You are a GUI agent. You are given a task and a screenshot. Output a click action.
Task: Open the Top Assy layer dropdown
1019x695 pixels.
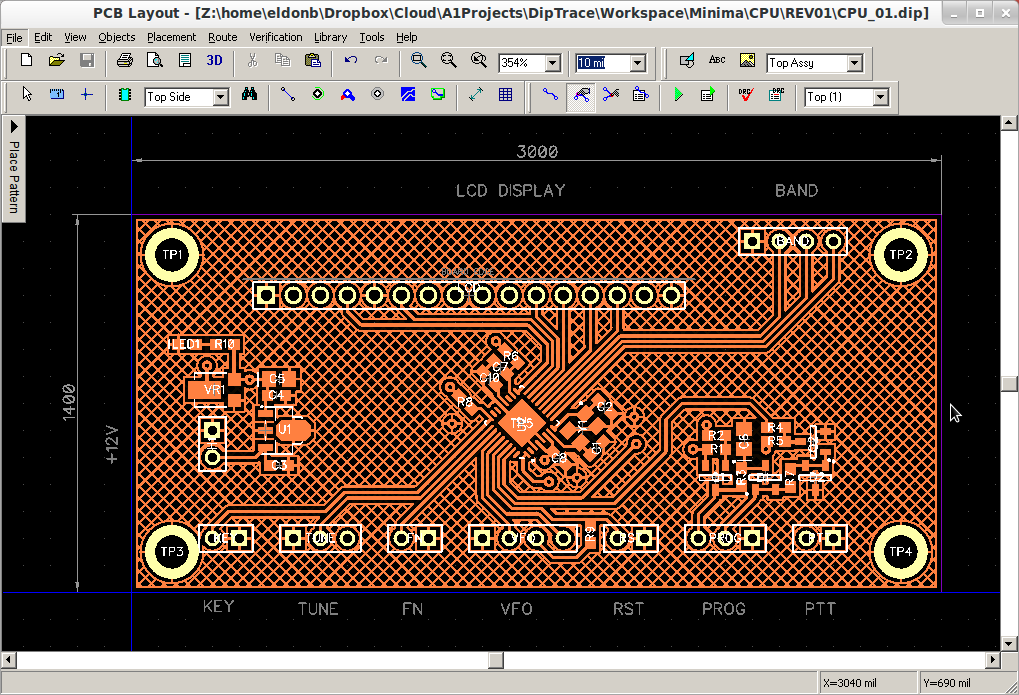pos(855,63)
